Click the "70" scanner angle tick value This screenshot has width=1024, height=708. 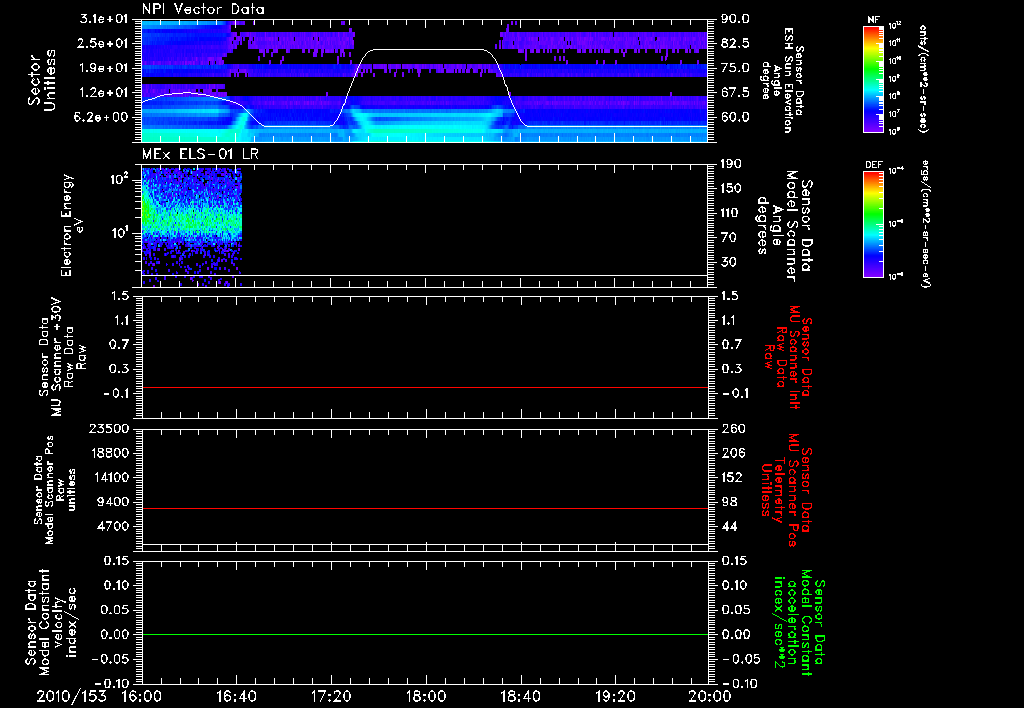(x=729, y=238)
